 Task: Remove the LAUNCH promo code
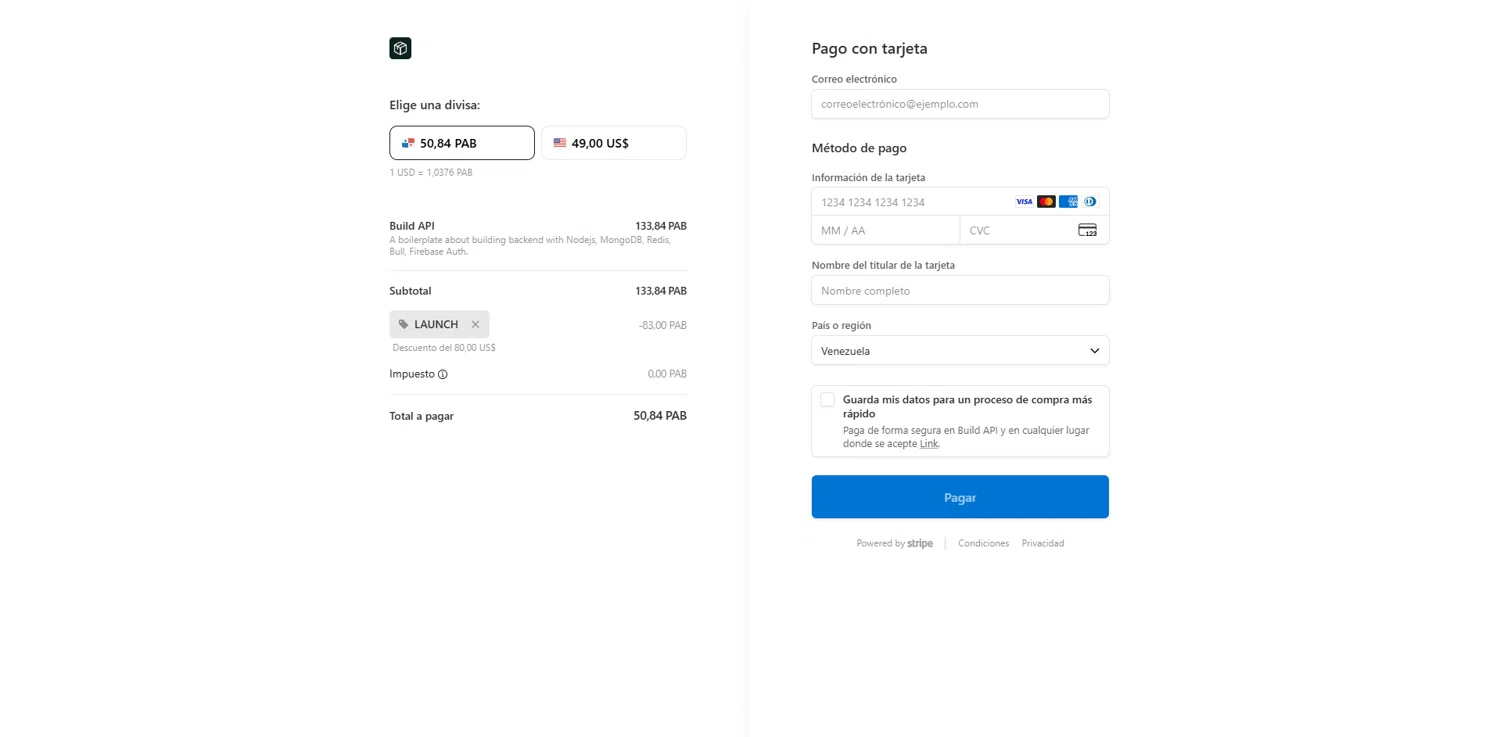475,324
